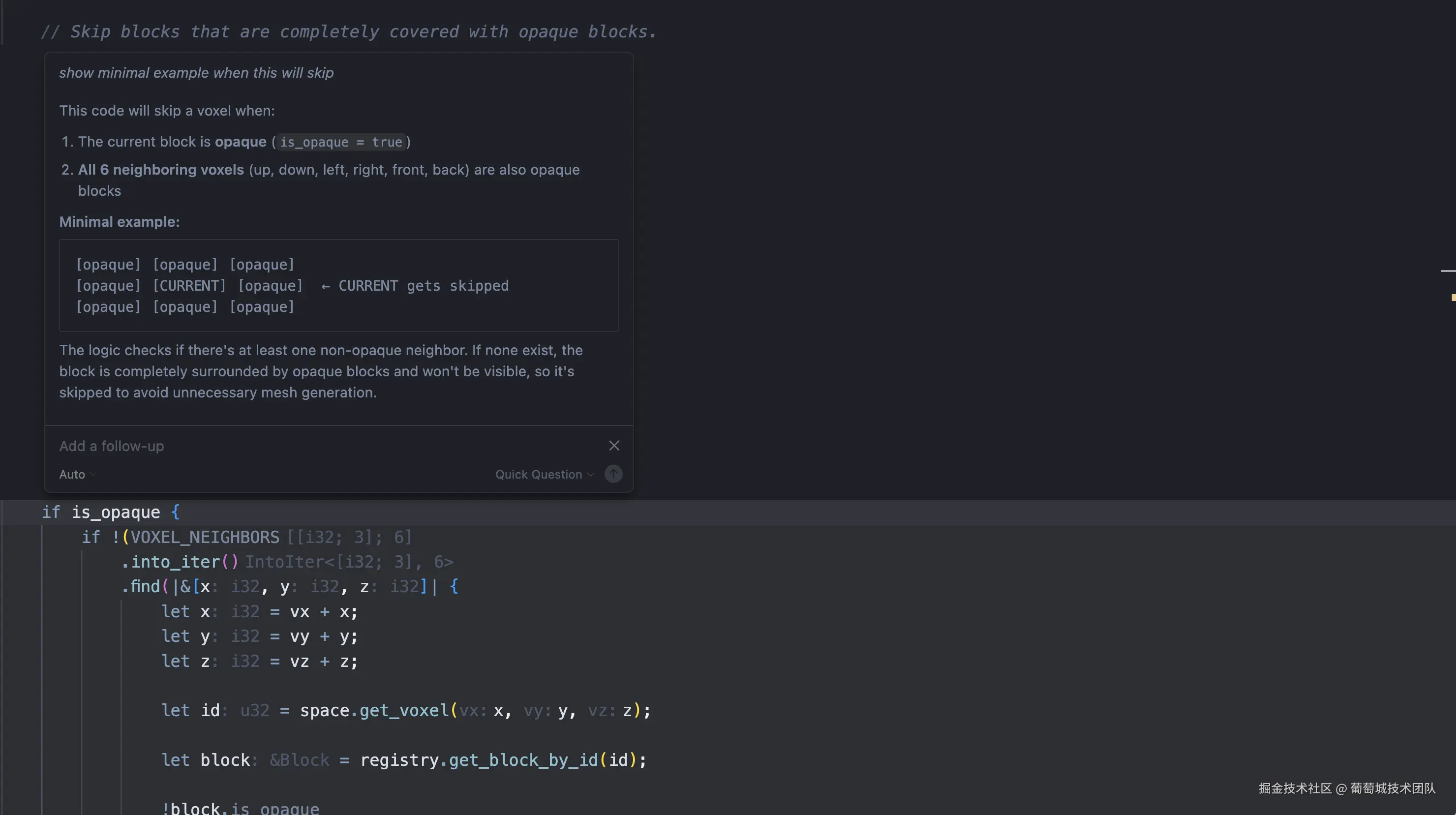The image size is (1456, 815).
Task: Click the CURRENT gets skipped annotation
Action: point(416,285)
